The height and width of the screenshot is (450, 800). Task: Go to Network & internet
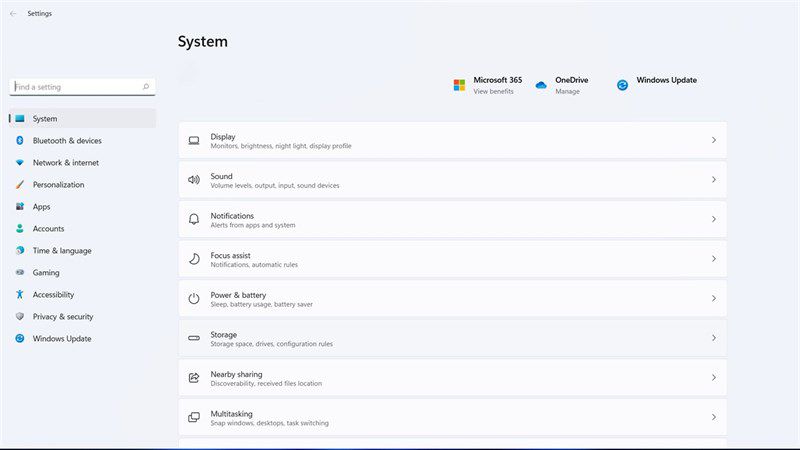(66, 162)
